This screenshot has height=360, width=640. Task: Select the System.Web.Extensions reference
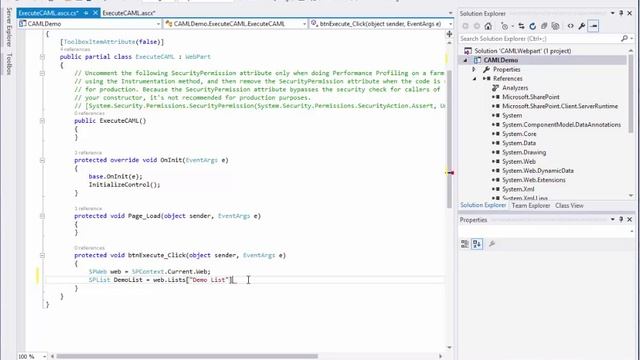coord(533,180)
